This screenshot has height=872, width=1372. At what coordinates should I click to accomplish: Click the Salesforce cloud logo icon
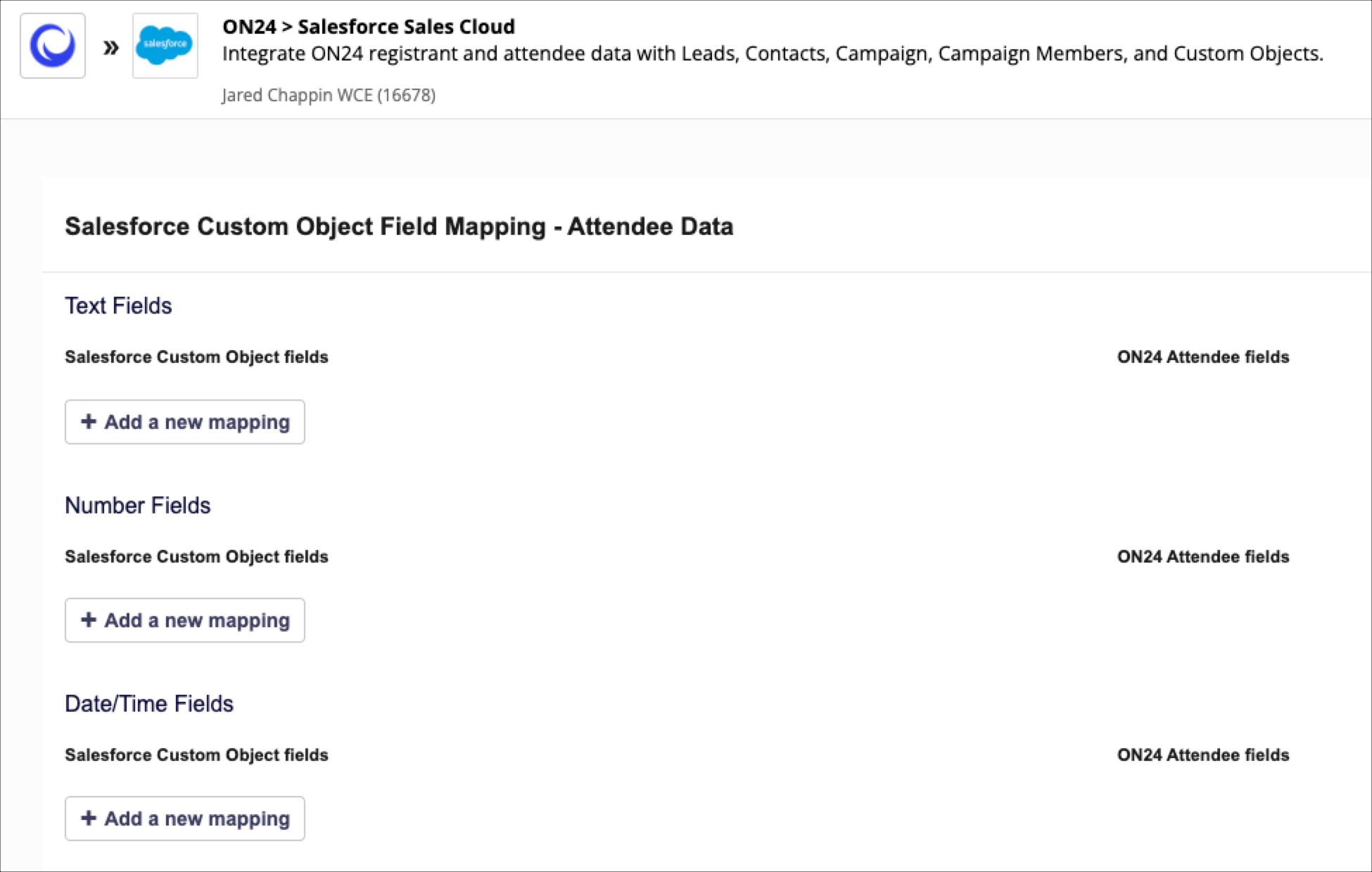(x=165, y=46)
